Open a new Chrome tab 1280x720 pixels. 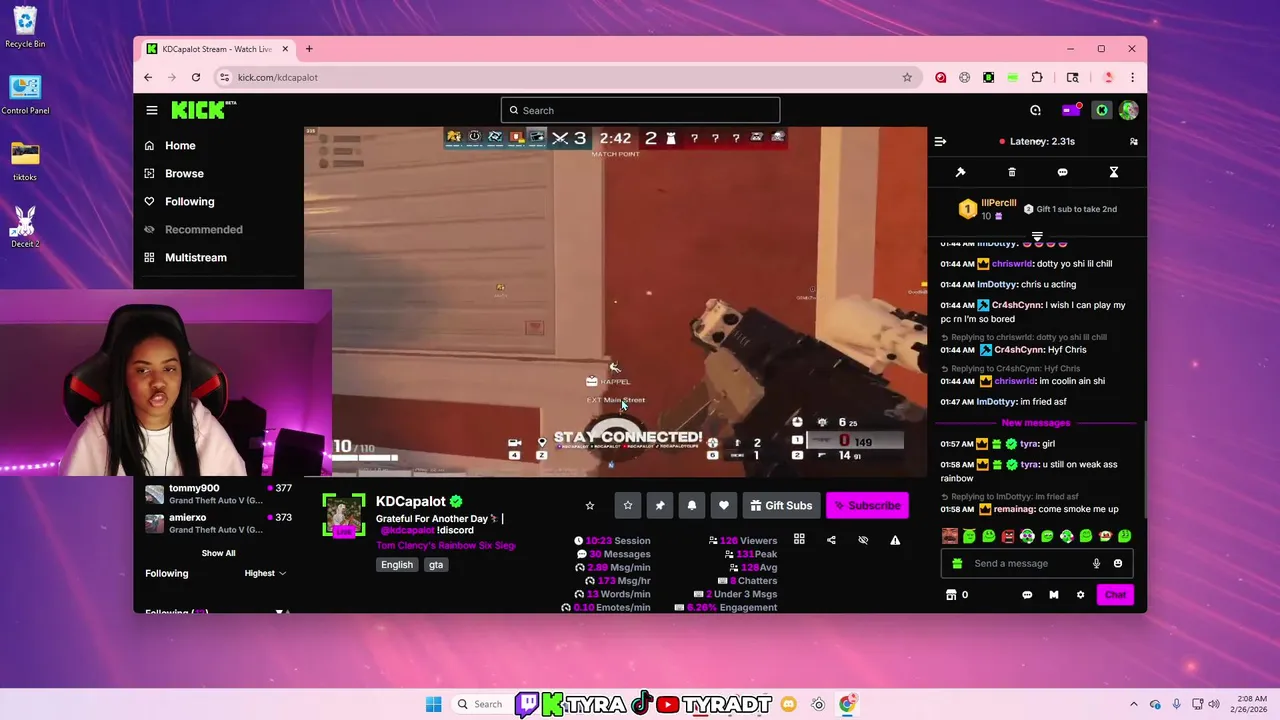[309, 49]
